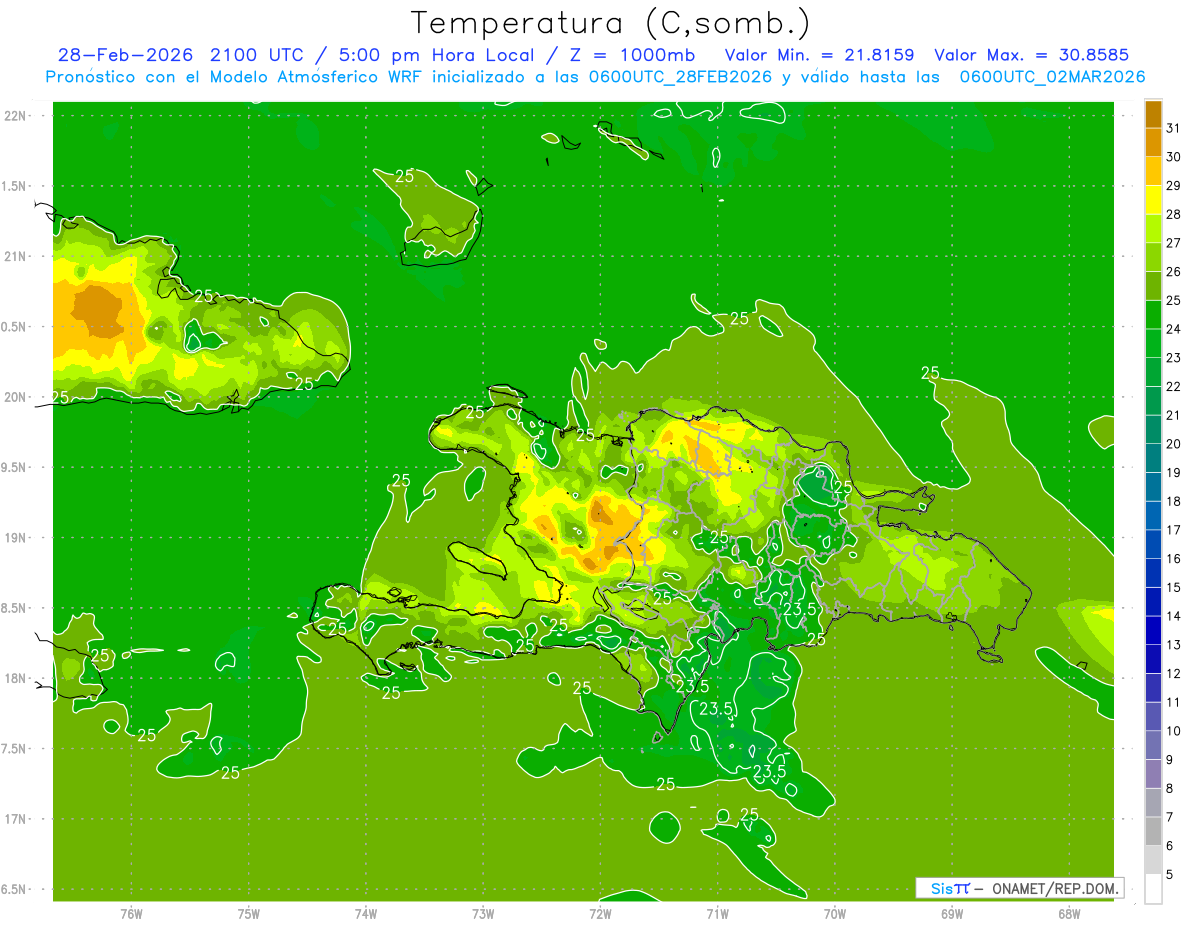Select the blue legend swatch between 15 and 16
Viewport: 1200px width, 927px height.
(x=1153, y=573)
